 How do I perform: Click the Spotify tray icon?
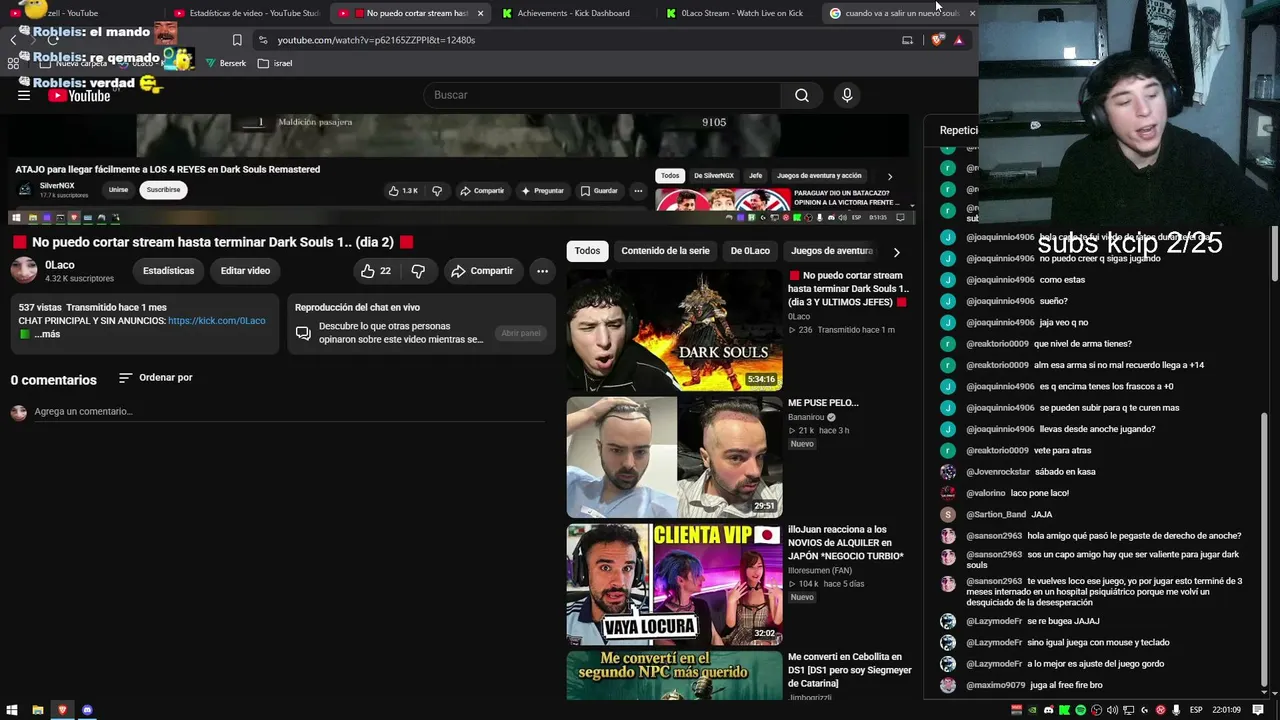[x=1081, y=710]
